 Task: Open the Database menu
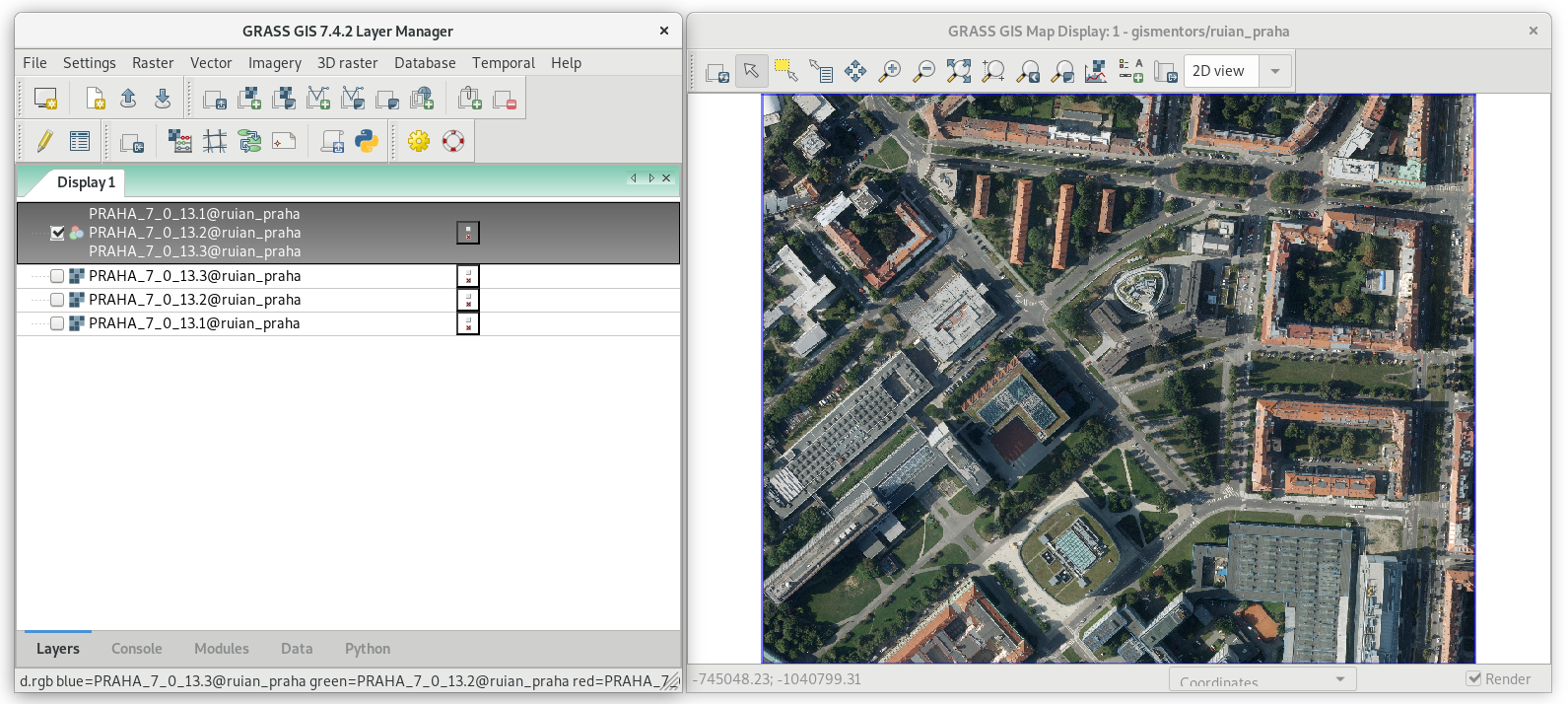tap(425, 62)
